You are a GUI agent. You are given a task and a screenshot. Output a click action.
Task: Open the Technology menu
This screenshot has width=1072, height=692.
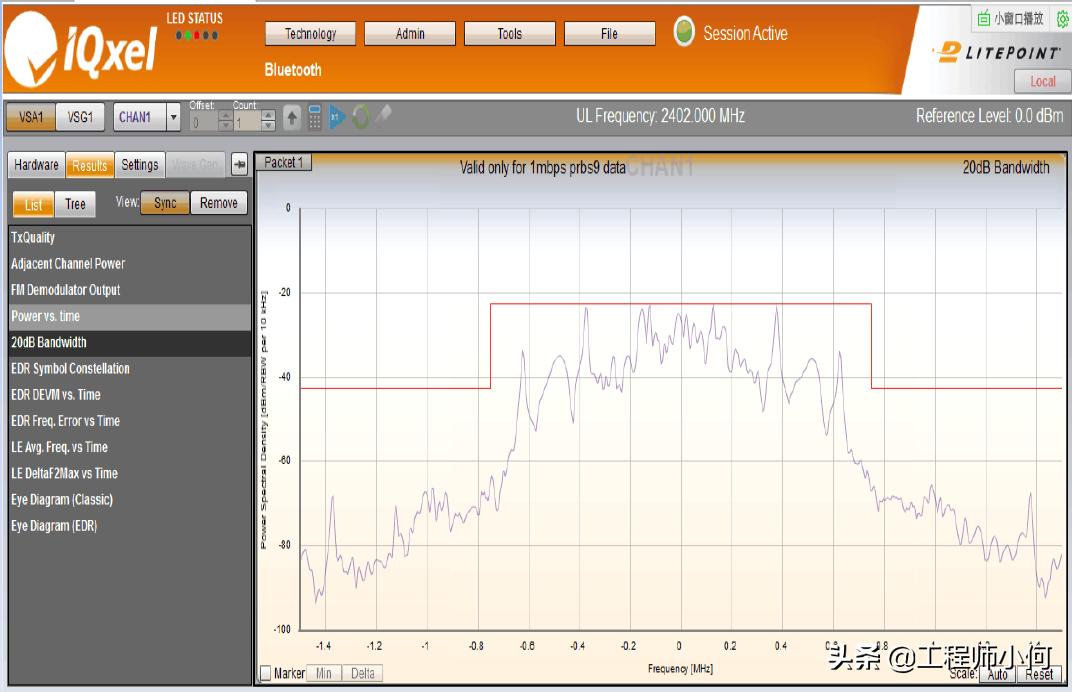310,34
